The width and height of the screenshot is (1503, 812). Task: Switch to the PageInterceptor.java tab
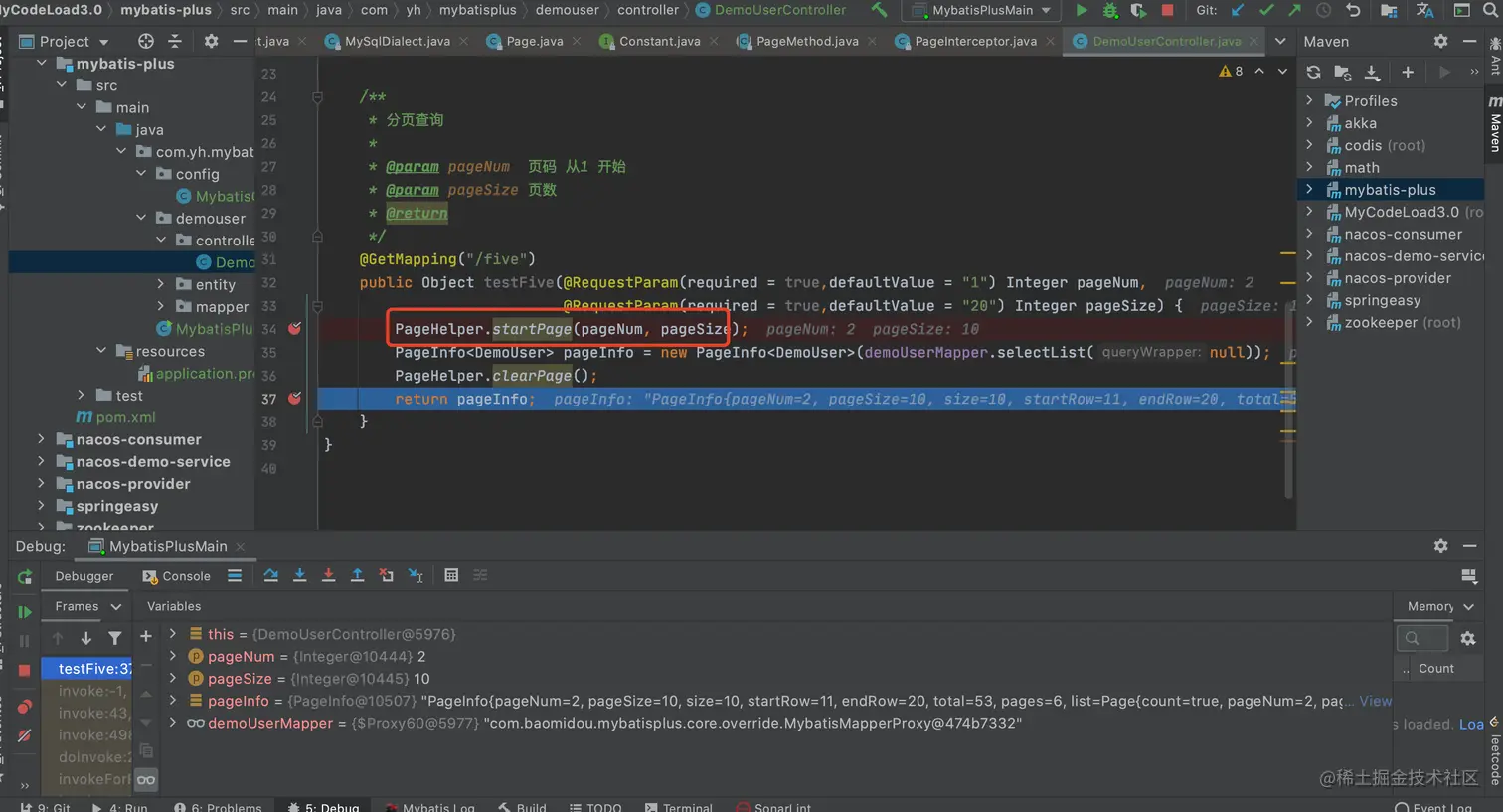click(x=975, y=42)
